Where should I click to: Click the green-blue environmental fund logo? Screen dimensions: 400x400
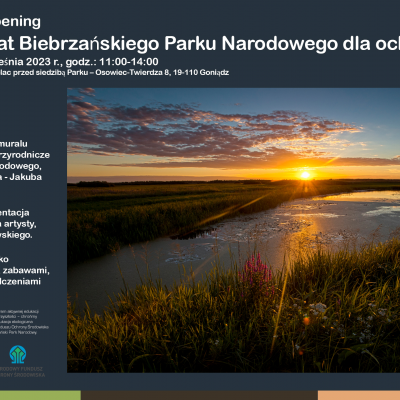coord(18,354)
